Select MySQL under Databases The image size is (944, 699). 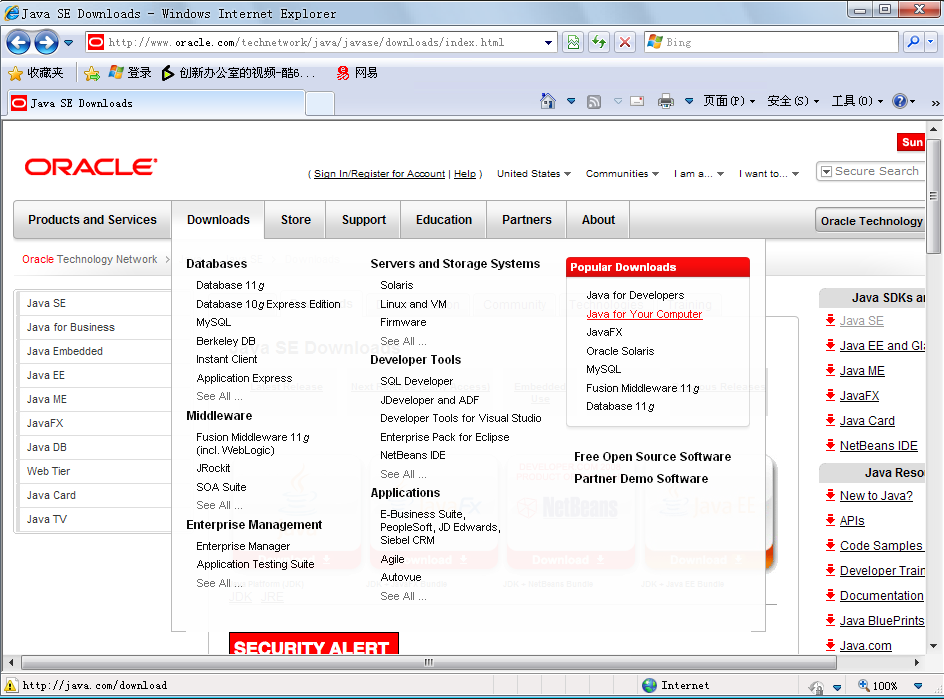click(213, 322)
